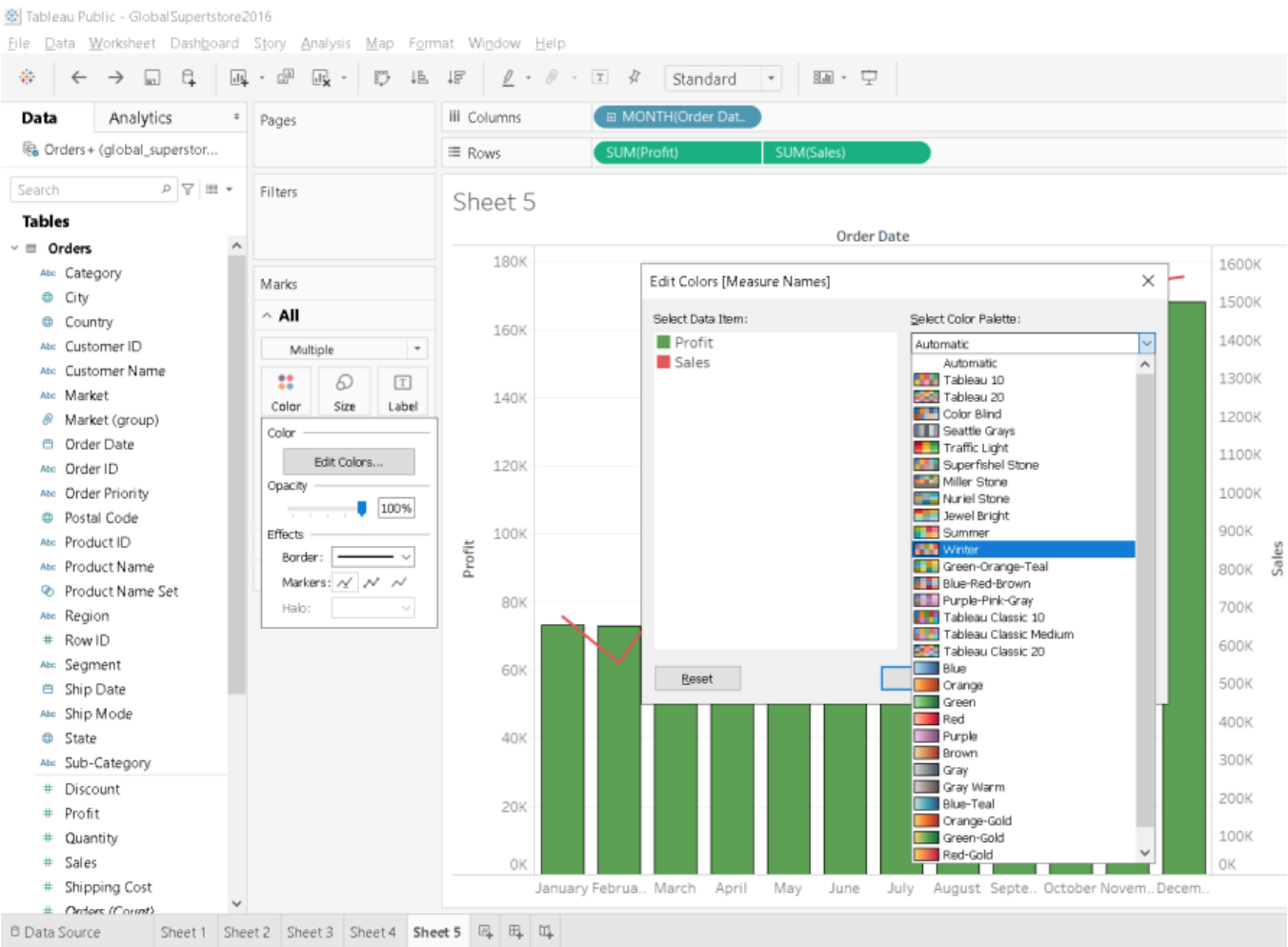Open the Show Me dropdown arrow

coord(844,77)
